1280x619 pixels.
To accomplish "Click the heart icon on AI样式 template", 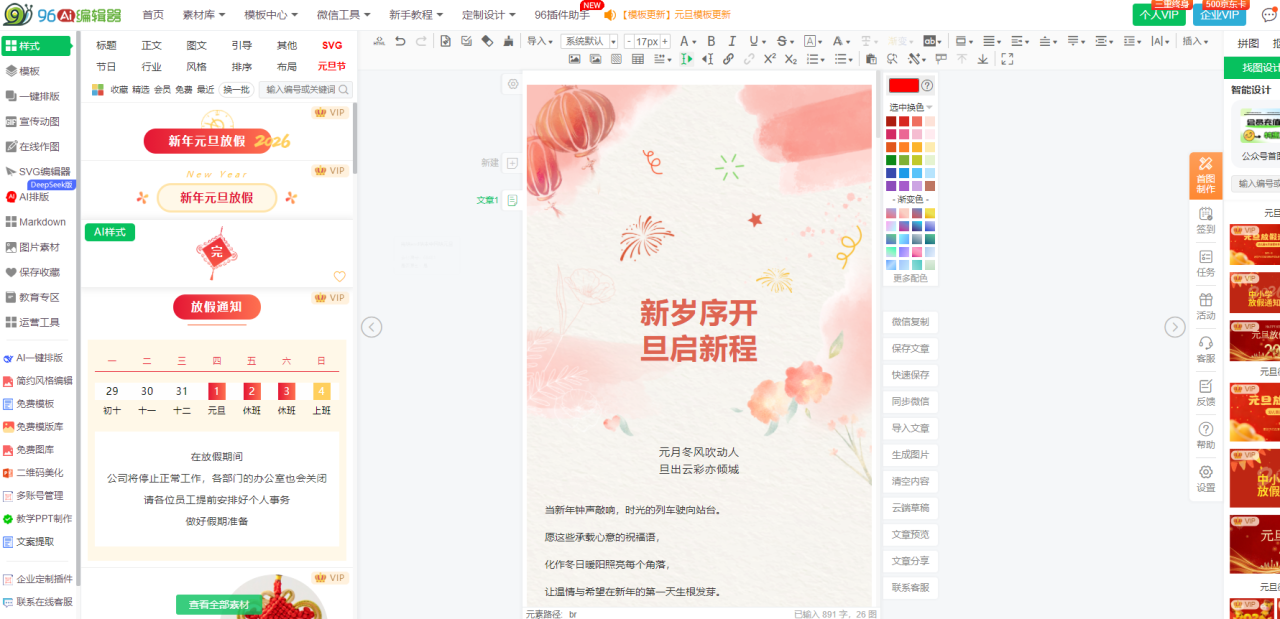I will (339, 277).
